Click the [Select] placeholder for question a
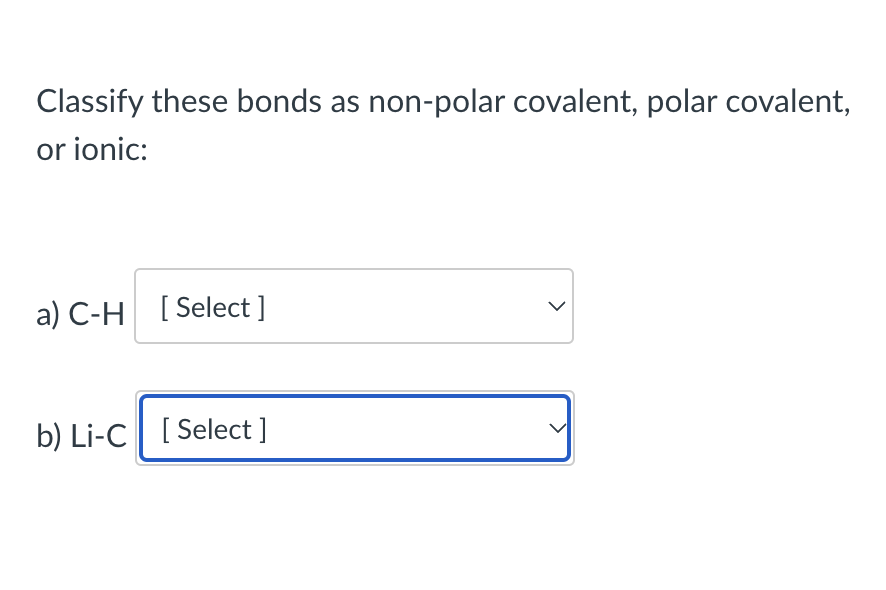 pyautogui.click(x=211, y=307)
